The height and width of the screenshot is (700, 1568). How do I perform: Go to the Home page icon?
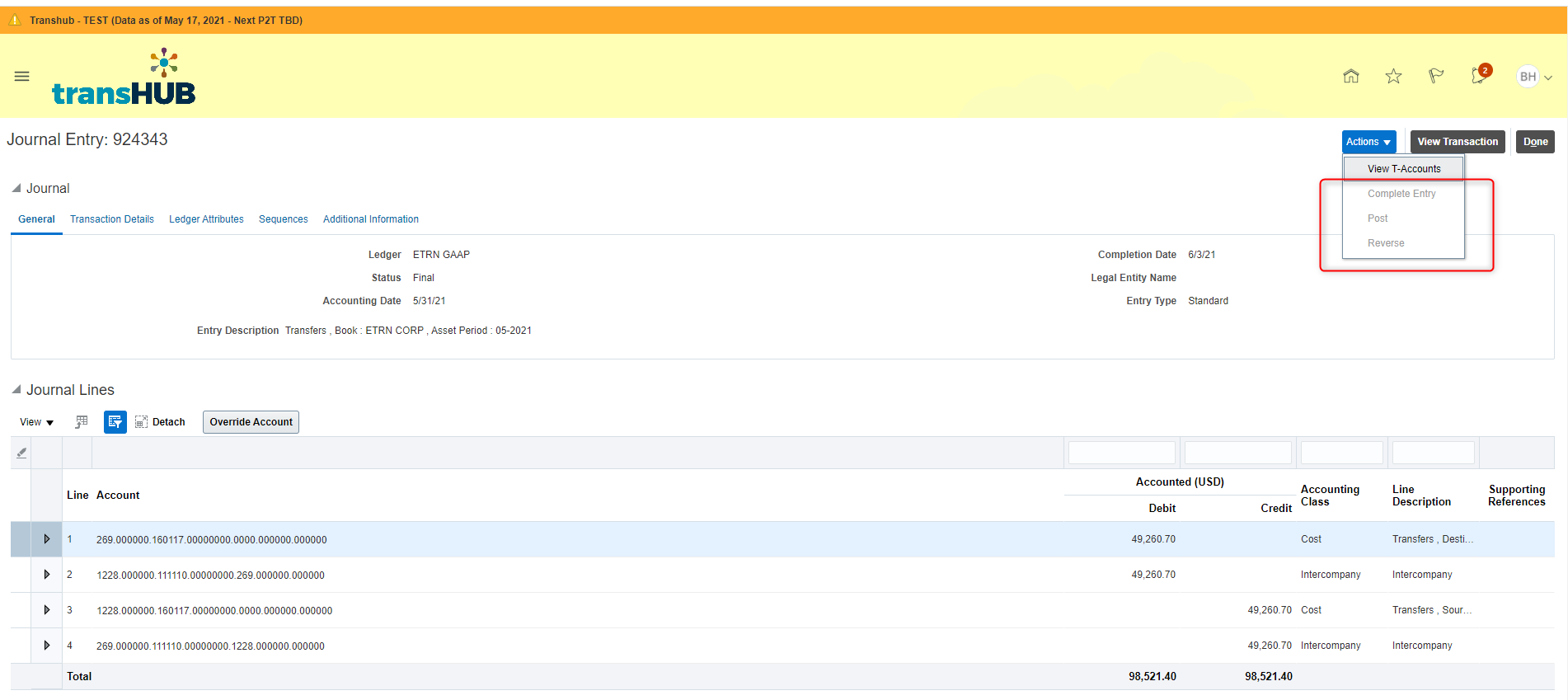[x=1351, y=76]
